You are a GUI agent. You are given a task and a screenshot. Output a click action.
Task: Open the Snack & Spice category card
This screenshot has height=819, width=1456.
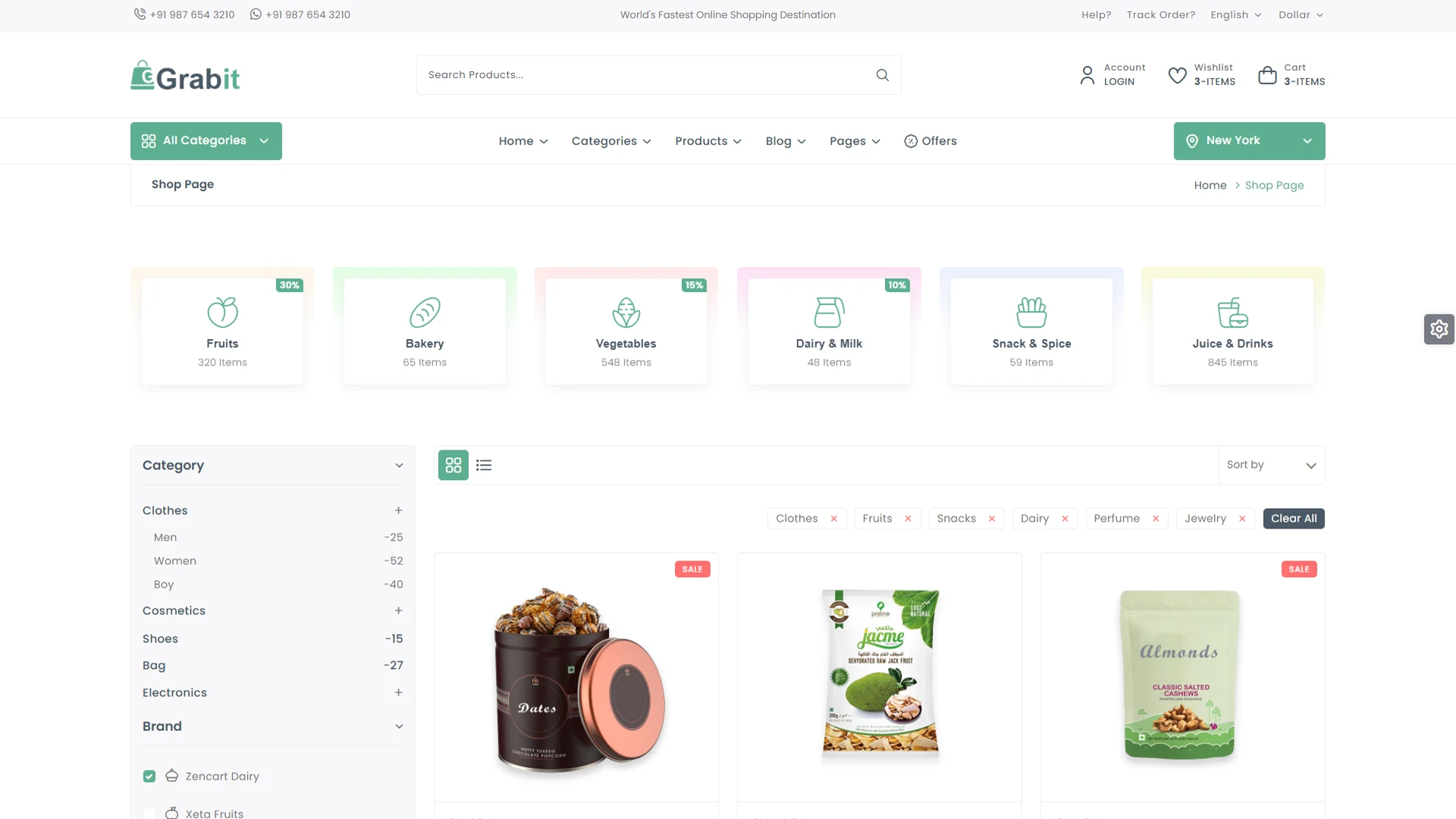[1031, 331]
